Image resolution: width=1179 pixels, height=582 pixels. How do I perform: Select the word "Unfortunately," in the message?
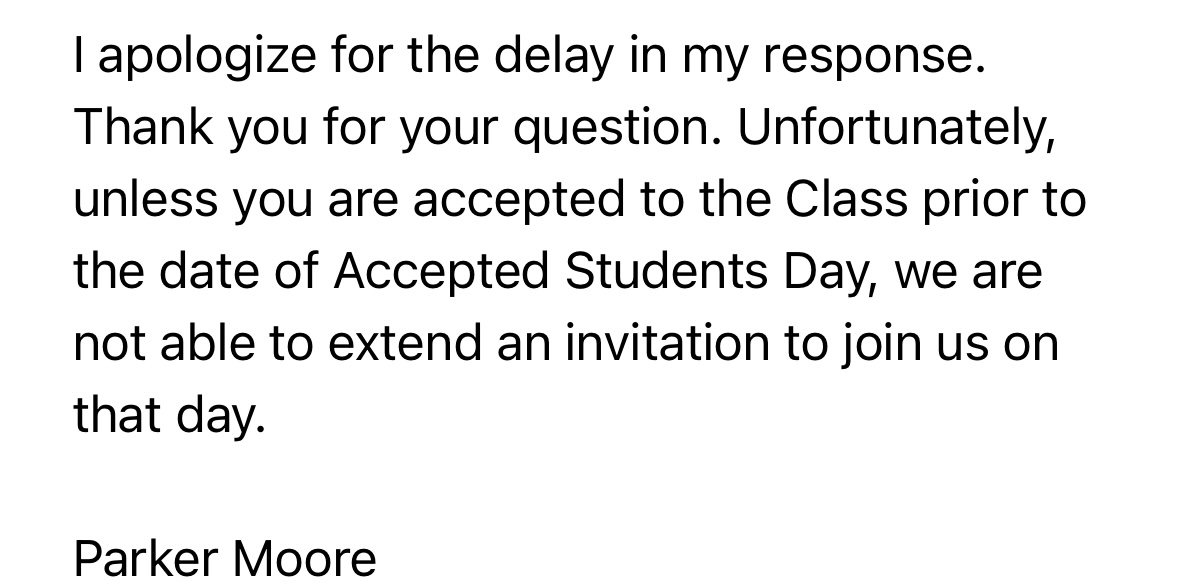tap(896, 128)
